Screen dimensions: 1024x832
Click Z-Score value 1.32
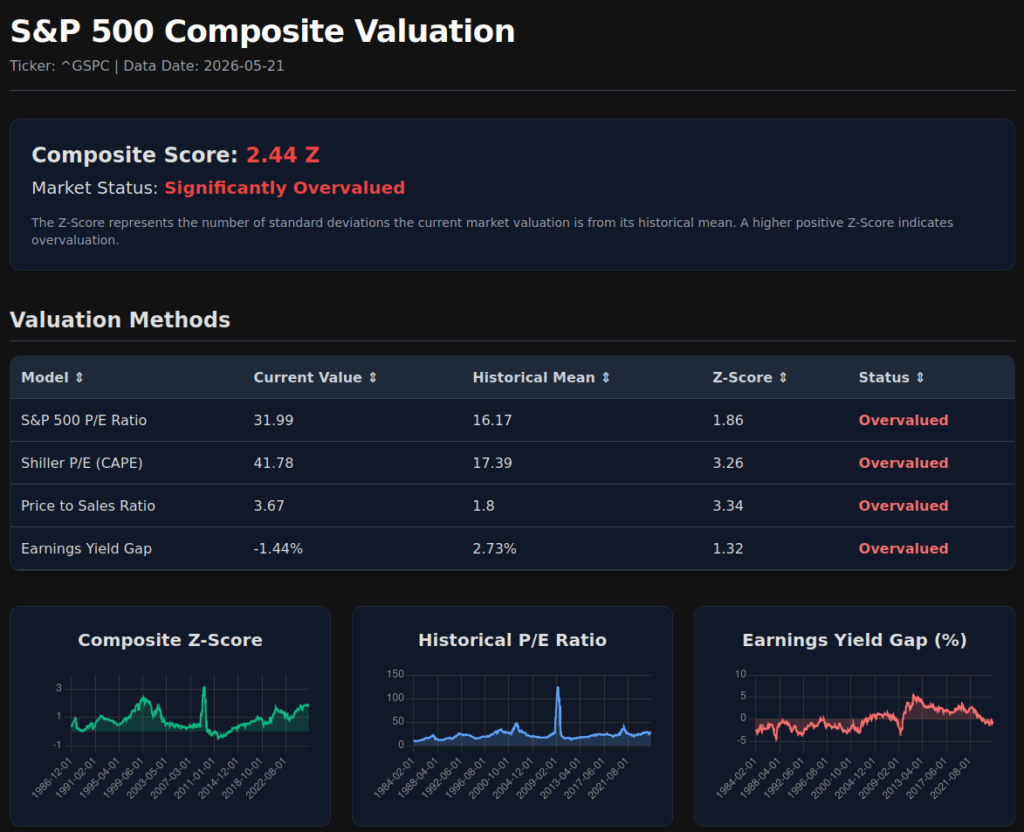pyautogui.click(x=728, y=549)
